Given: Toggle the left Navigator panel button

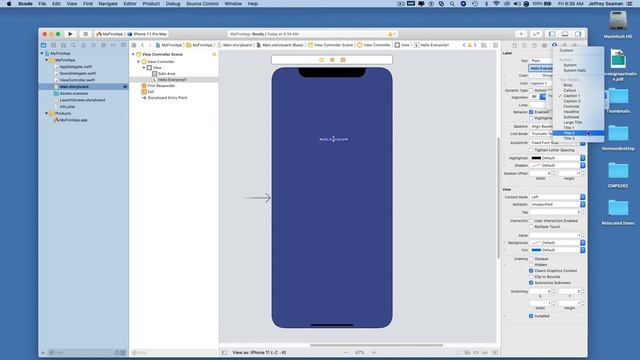Looking at the screenshot, I should coord(551,34).
